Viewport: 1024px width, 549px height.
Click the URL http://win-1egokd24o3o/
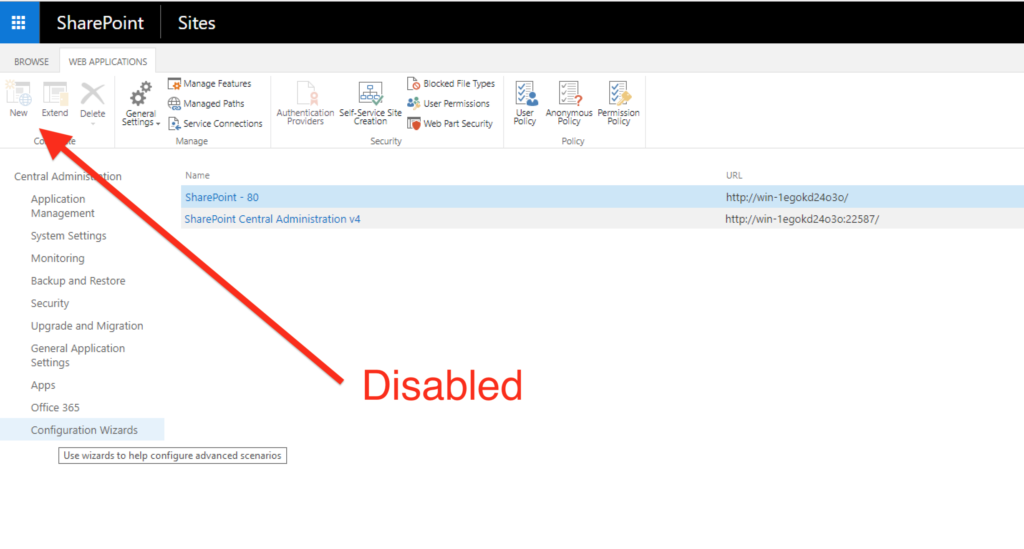pos(787,197)
